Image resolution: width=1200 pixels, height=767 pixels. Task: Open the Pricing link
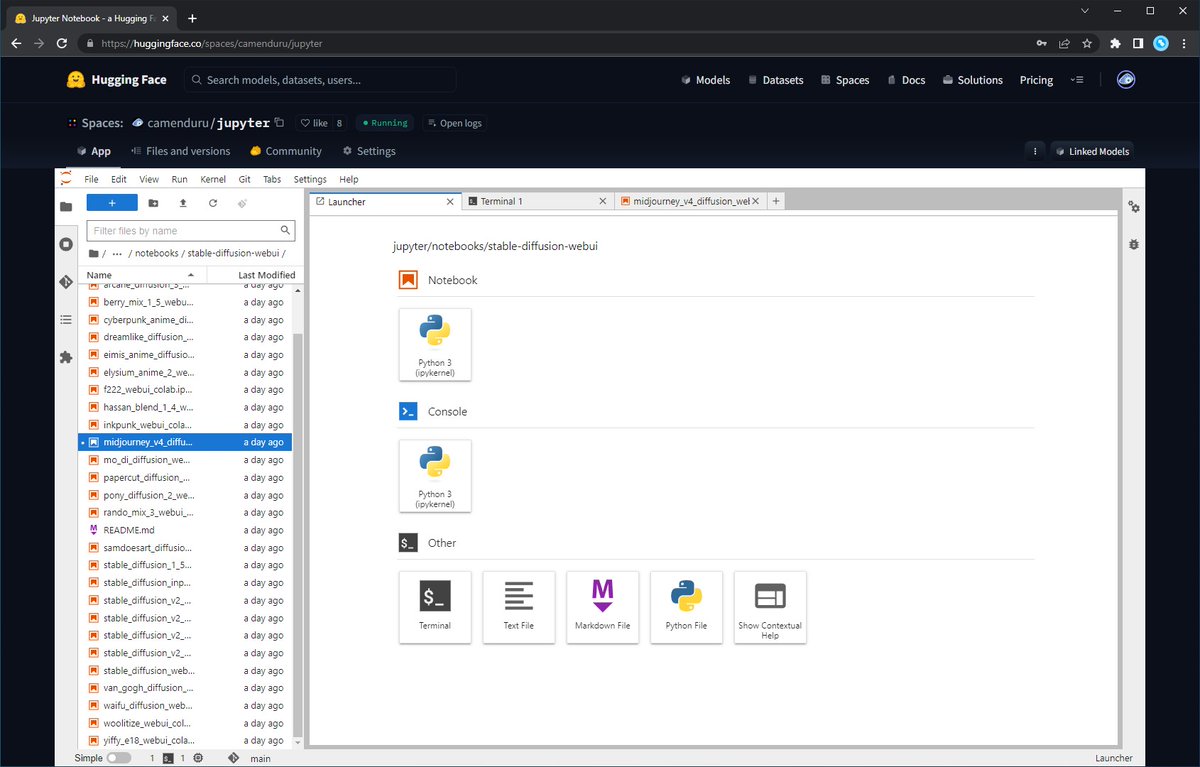(x=1036, y=80)
